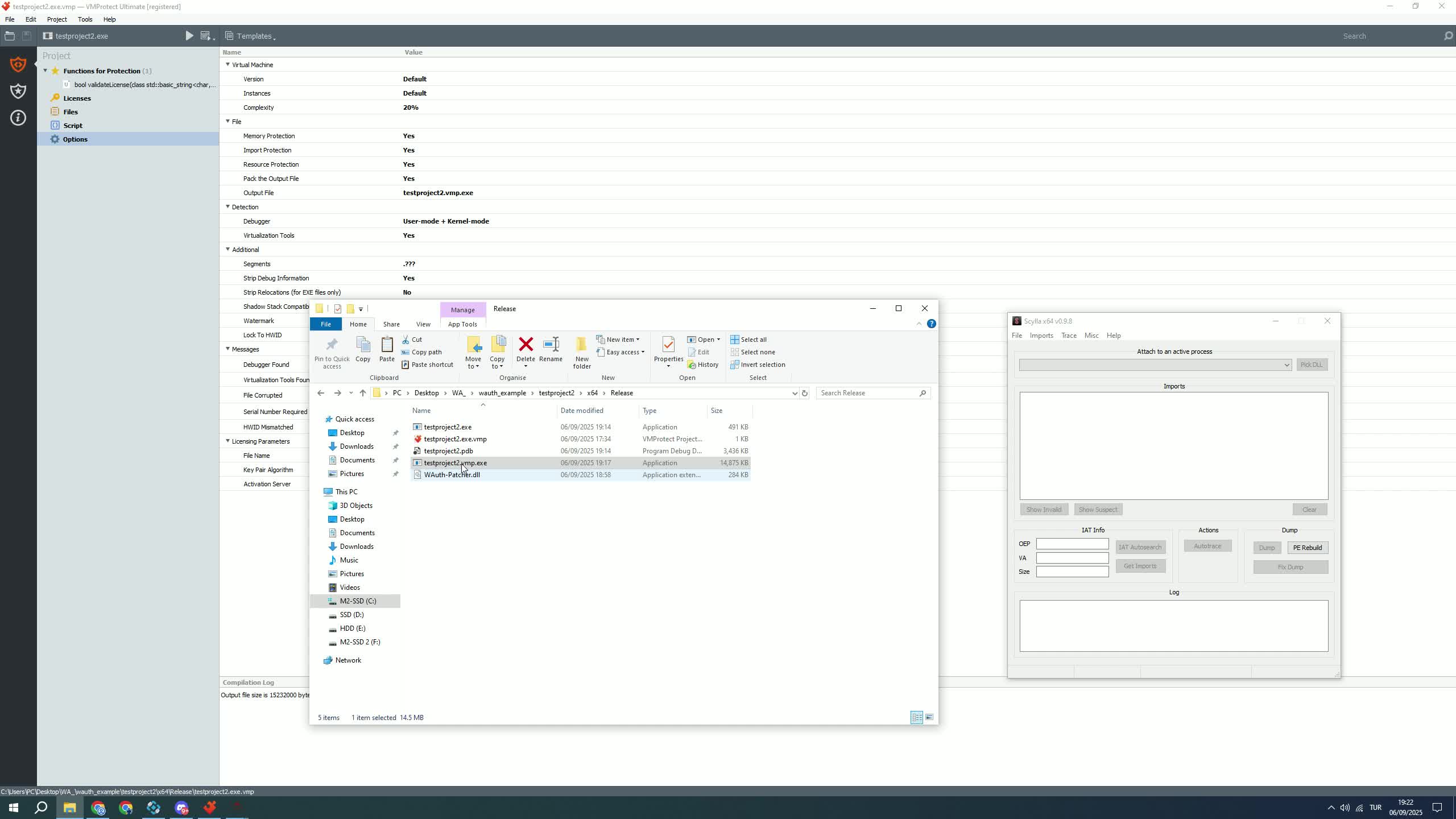Click the Compile play icon in VMProtect toolbar
This screenshot has height=819, width=1456.
(189, 36)
